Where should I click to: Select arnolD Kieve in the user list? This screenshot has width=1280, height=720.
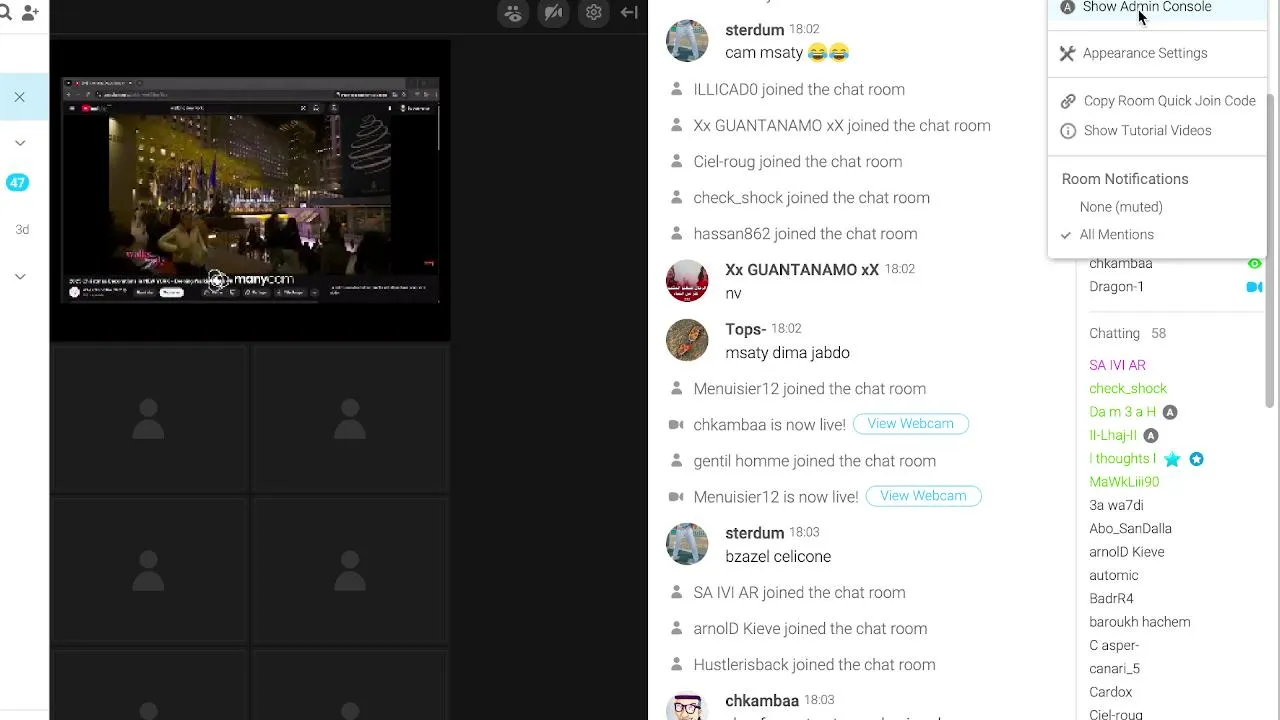coord(1126,552)
